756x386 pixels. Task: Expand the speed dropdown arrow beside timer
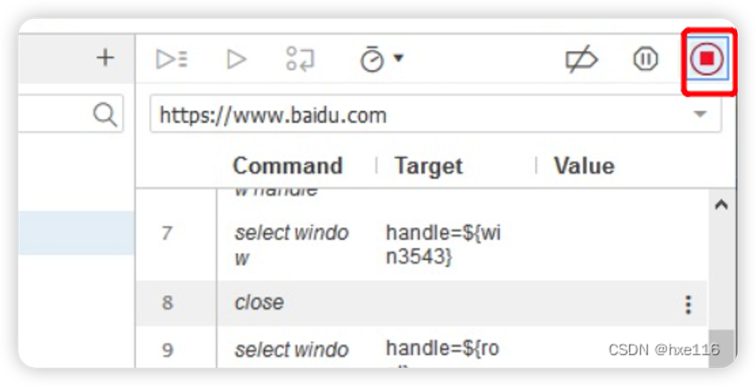(398, 58)
